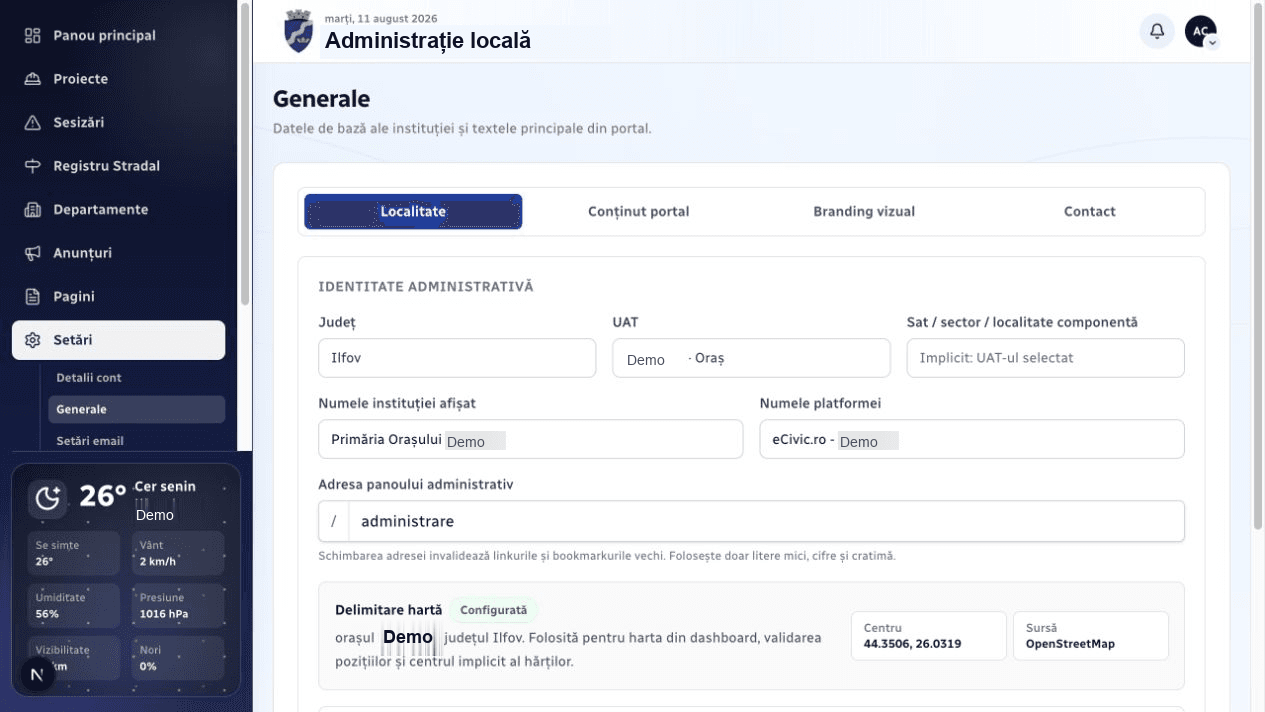The width and height of the screenshot is (1265, 712).
Task: Open Sesizări in the sidebar
Action: point(118,123)
